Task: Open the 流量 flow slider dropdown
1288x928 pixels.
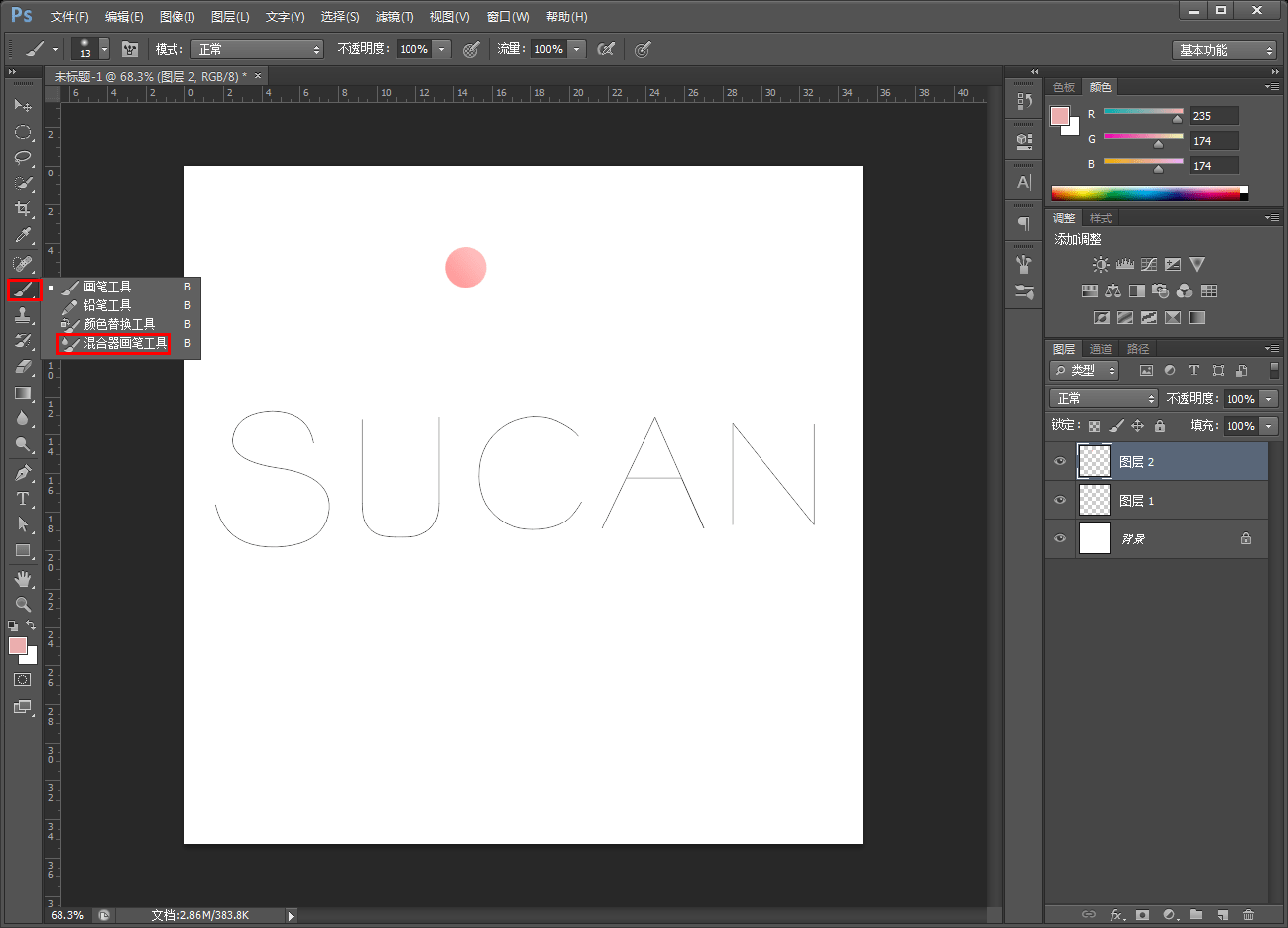Action: (577, 49)
